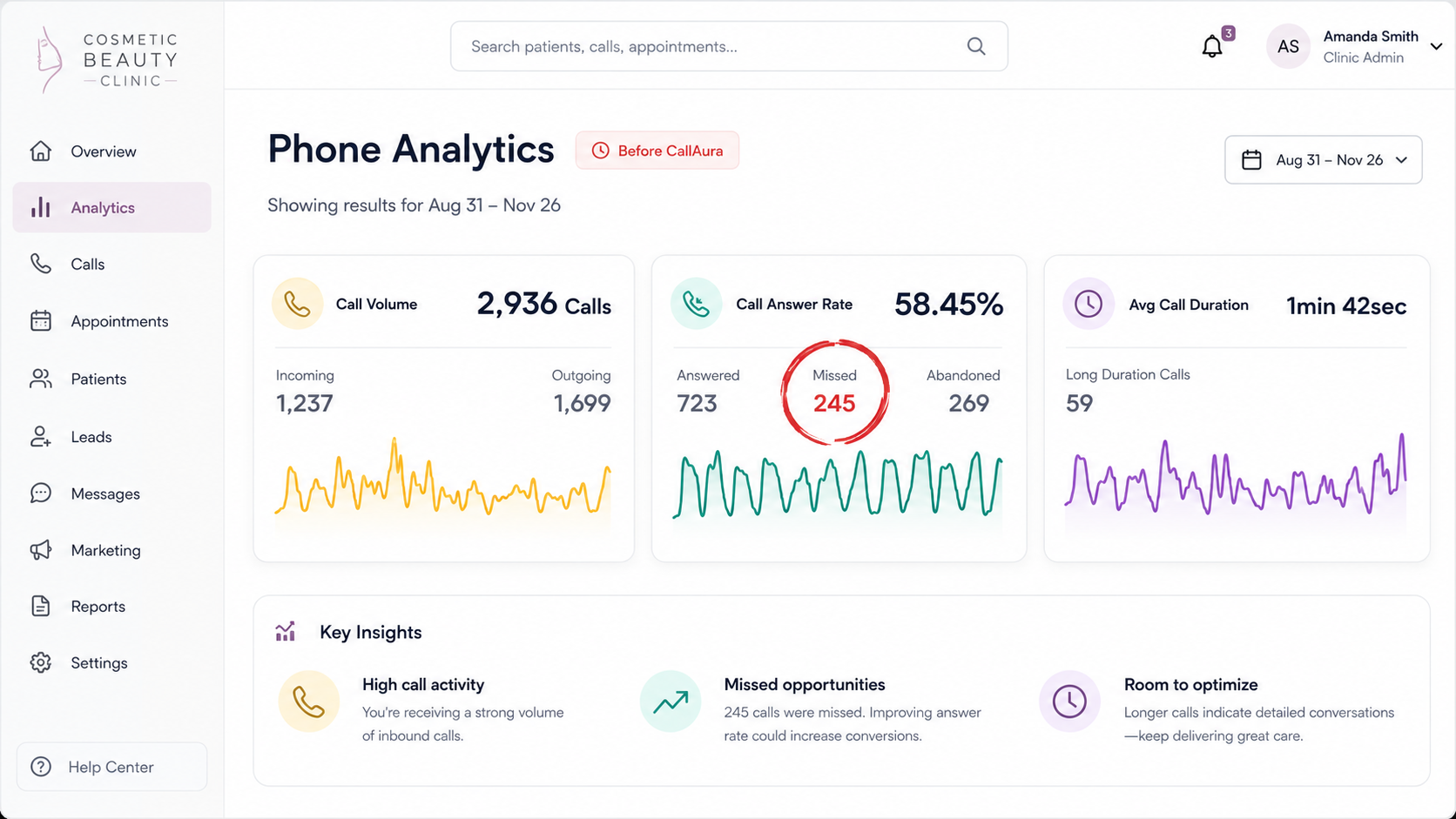
Task: Click the AS user avatar
Action: point(1288,46)
